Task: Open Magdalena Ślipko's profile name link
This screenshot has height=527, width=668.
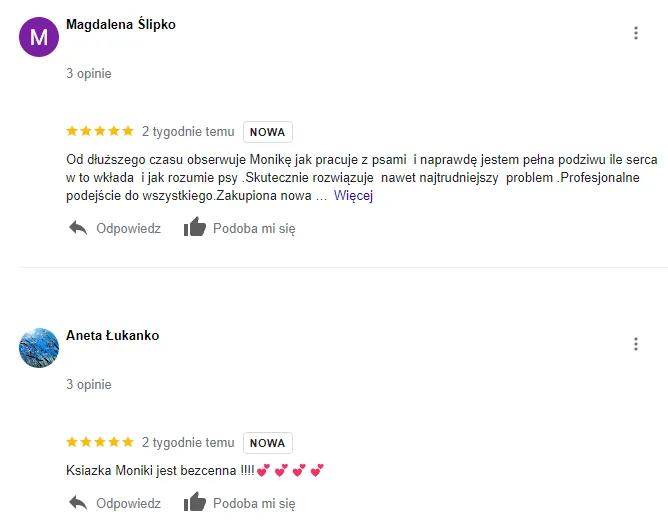Action: point(121,25)
